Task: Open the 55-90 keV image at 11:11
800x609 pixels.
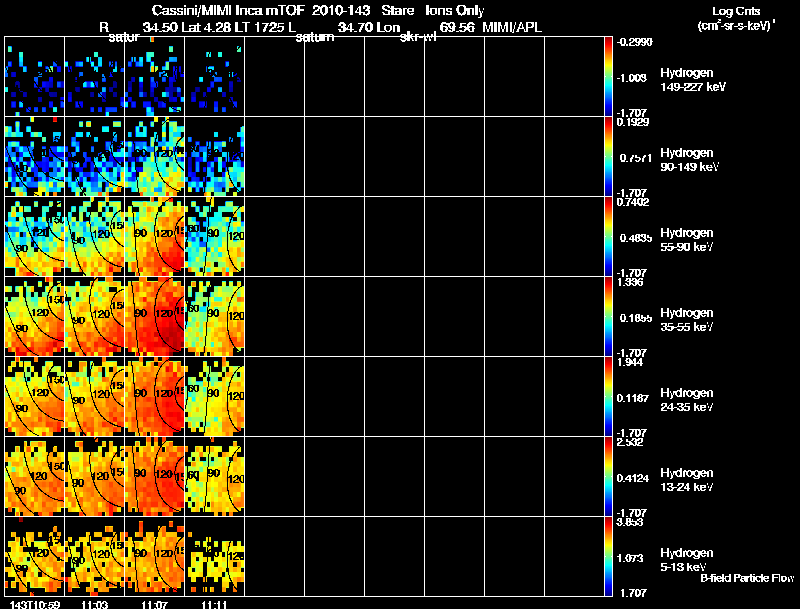Action: [x=215, y=237]
